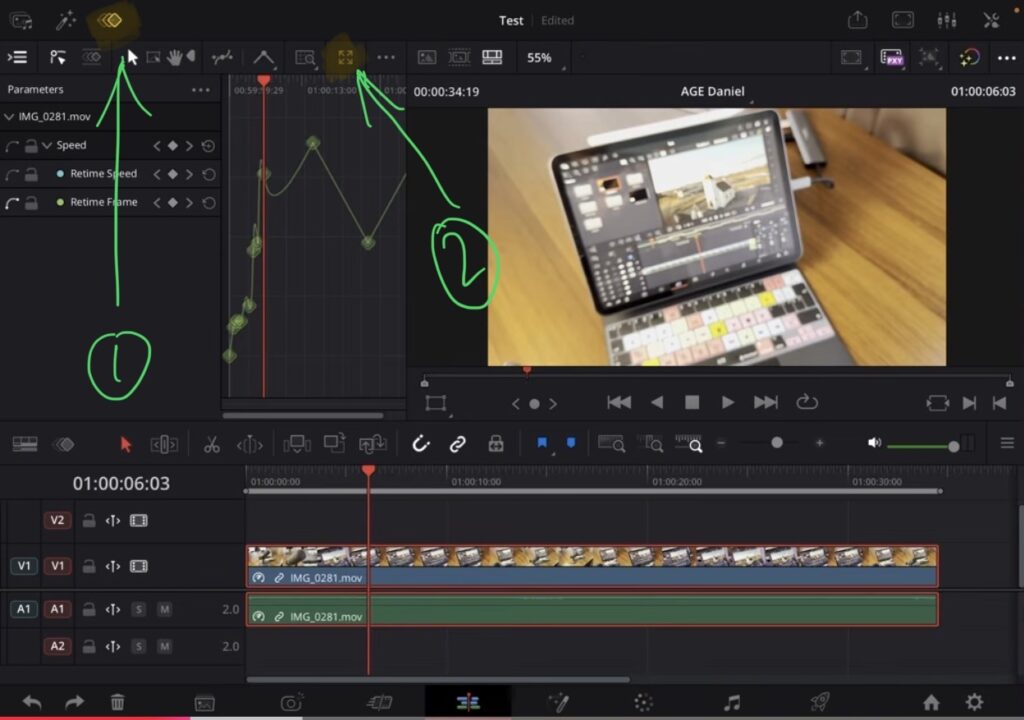Click the timeline zoom slider handle
Screen dimensions: 1024x720
point(776,443)
